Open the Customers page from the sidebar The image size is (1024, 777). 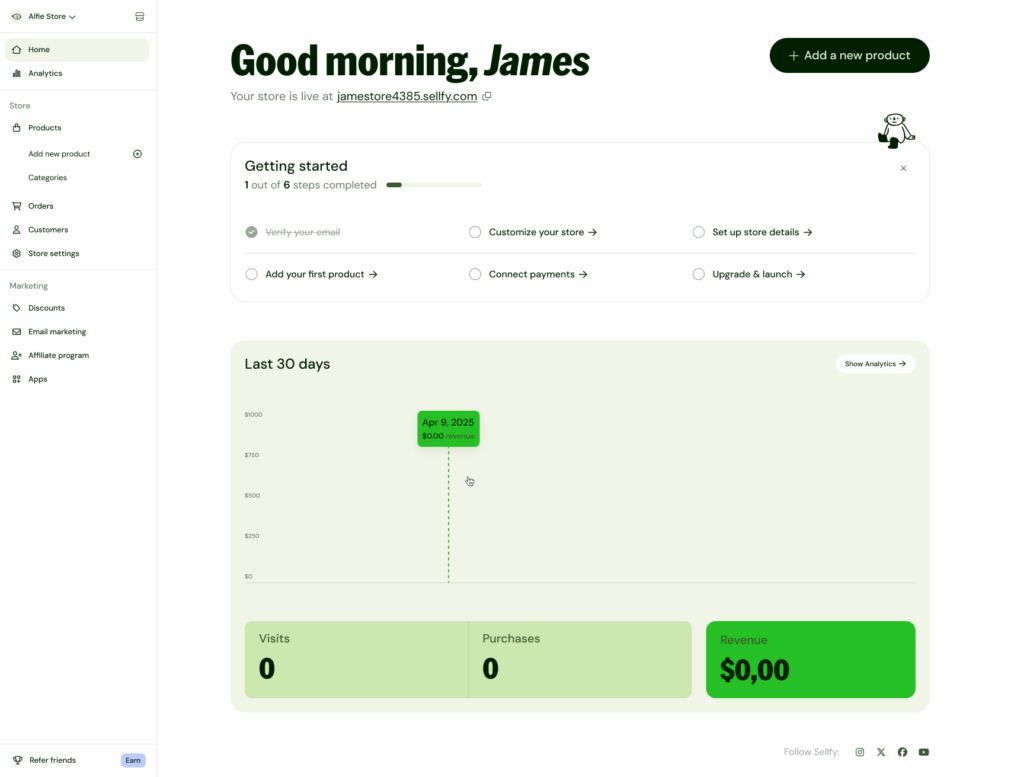[46, 229]
